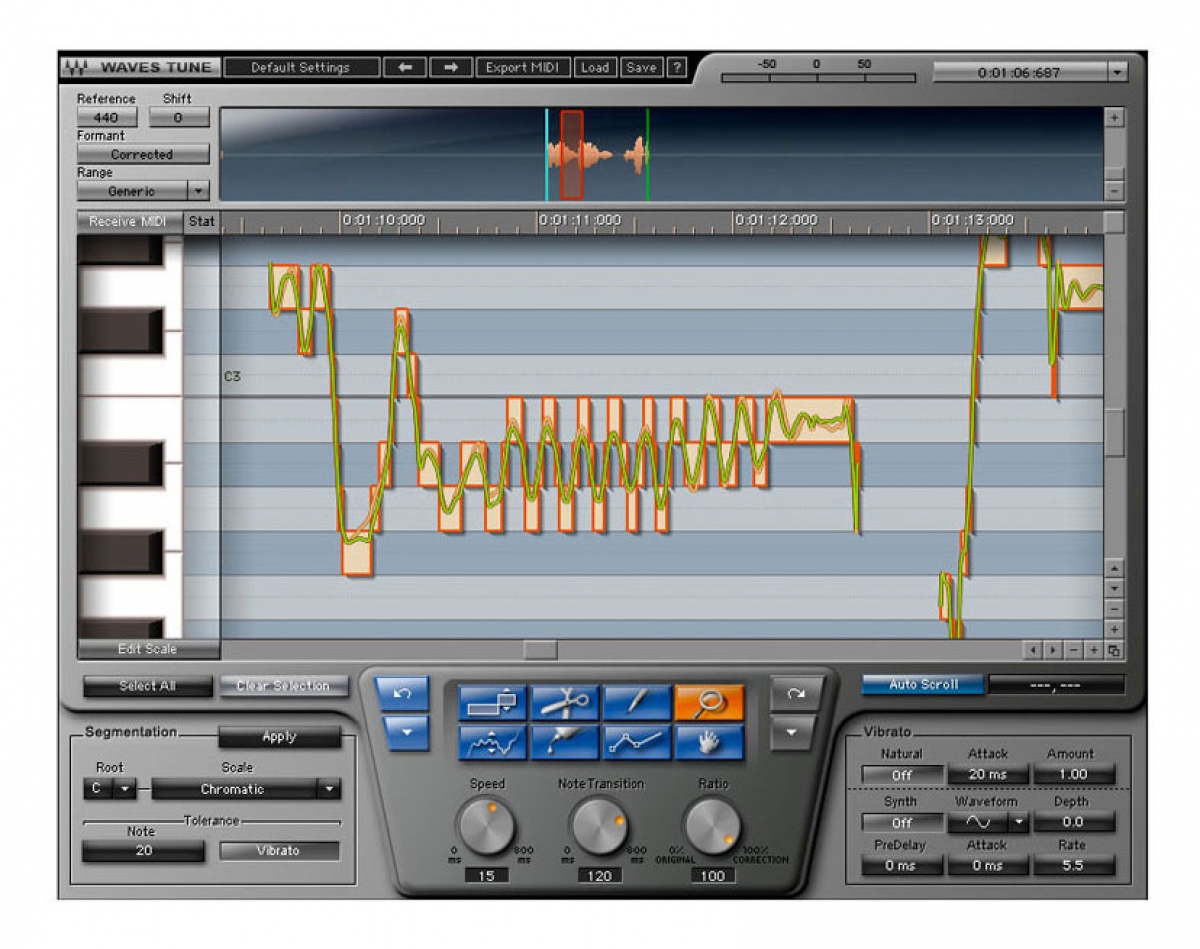The image size is (1200, 949).
Task: Click horizontal scrollbar thumb under pitch editor
Action: 540,650
